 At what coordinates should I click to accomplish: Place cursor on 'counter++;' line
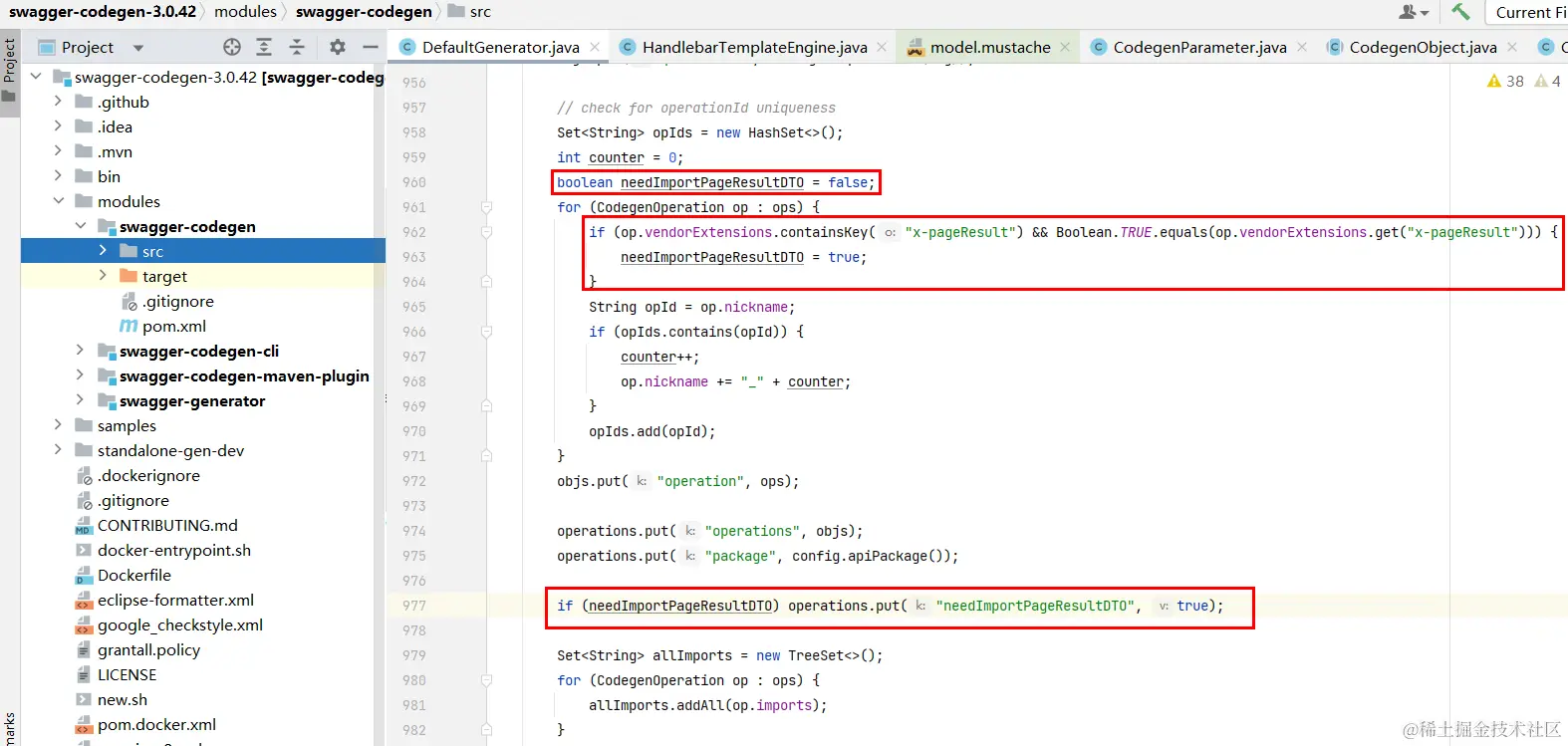click(x=659, y=357)
